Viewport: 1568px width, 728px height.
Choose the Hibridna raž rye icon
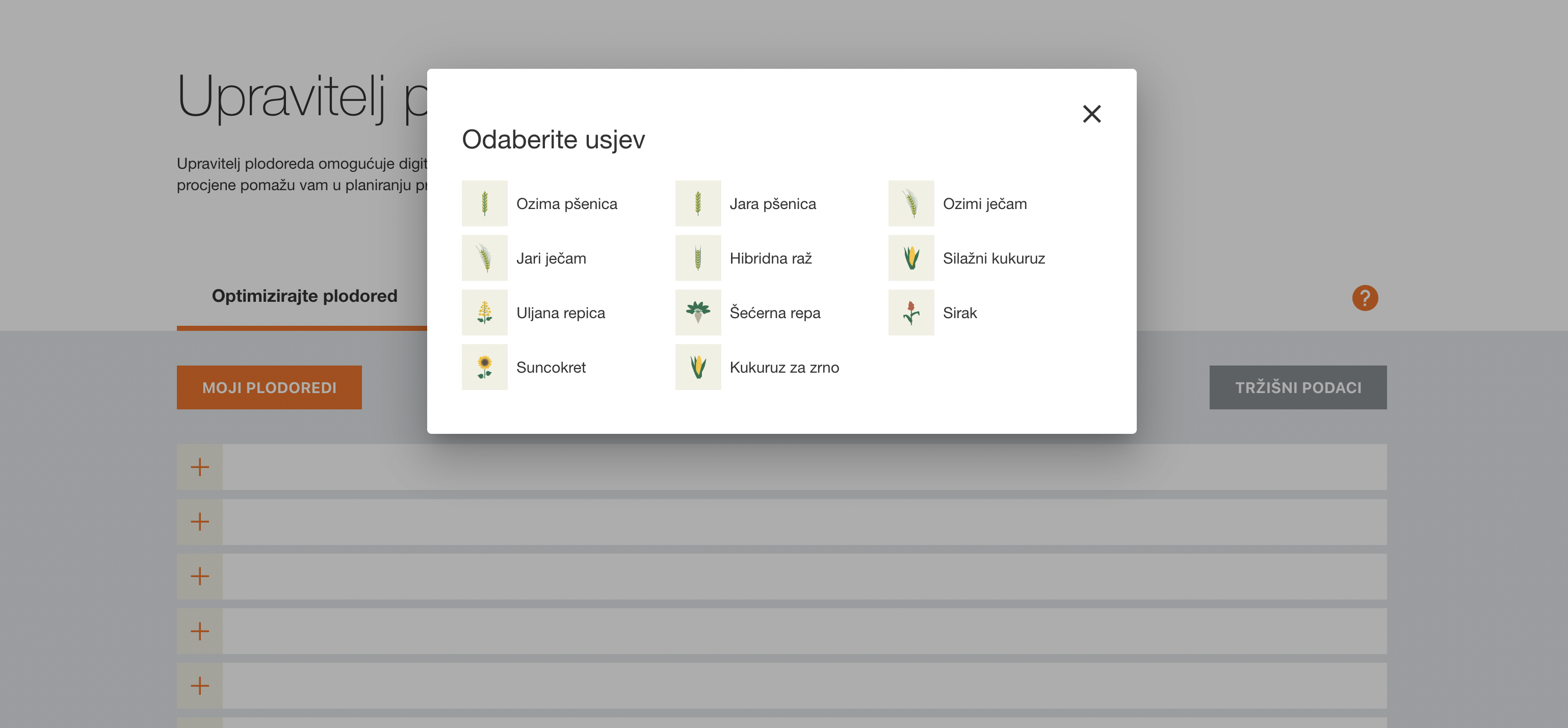pos(698,258)
